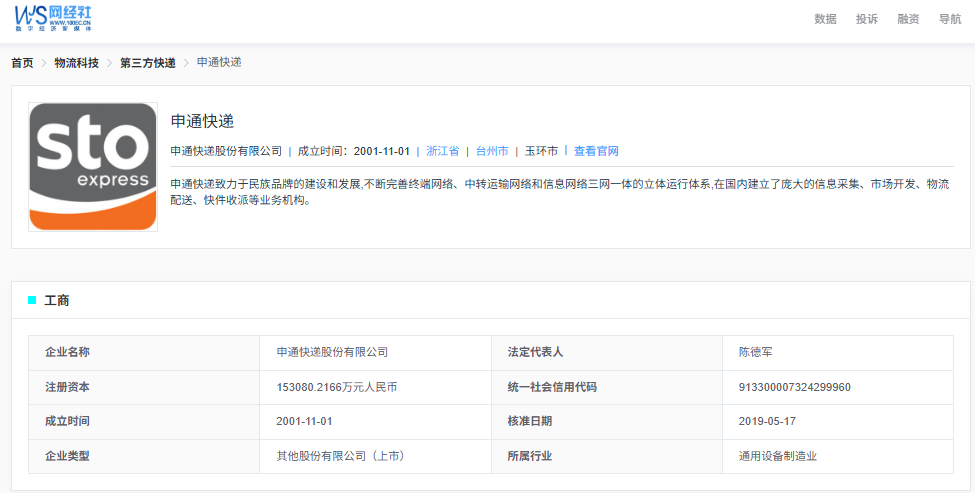Click the 153080.2166万元人民币 cell
Viewport: 975px width, 493px height.
coord(376,387)
